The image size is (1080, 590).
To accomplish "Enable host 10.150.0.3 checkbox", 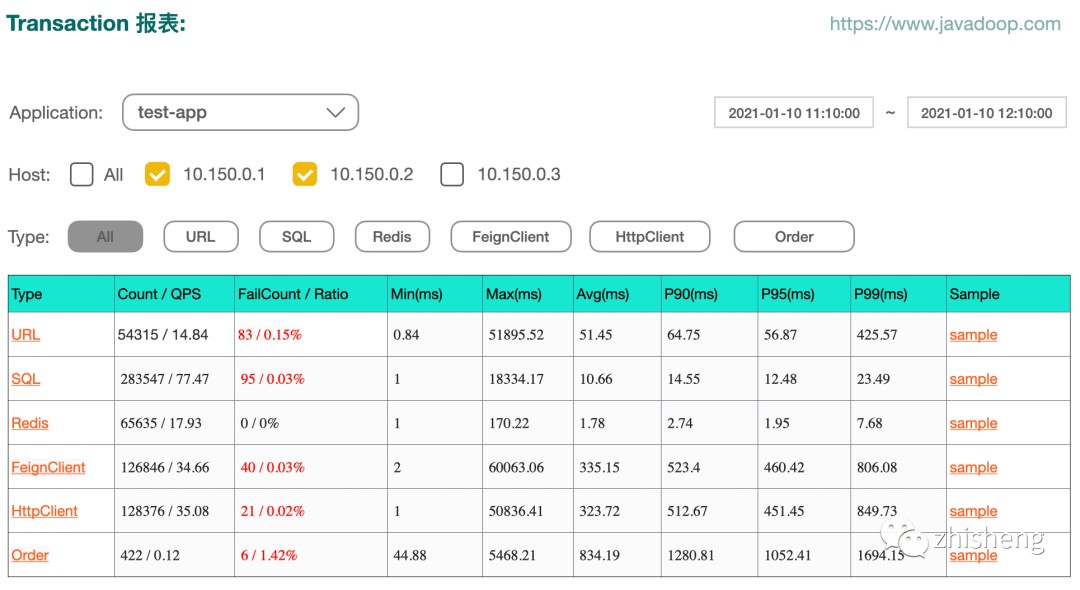I will click(452, 175).
